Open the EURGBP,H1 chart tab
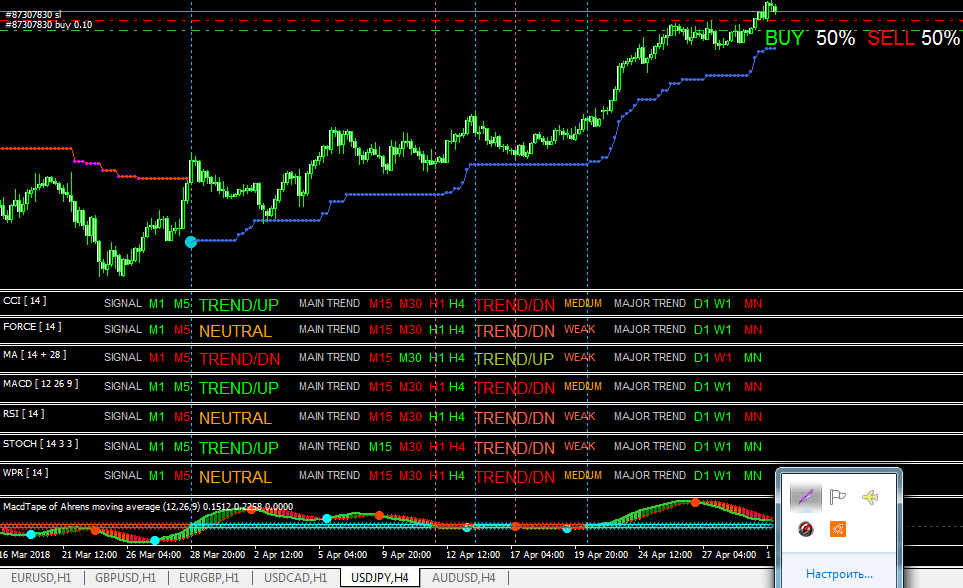Viewport: 963px width, 588px height. pyautogui.click(x=209, y=578)
